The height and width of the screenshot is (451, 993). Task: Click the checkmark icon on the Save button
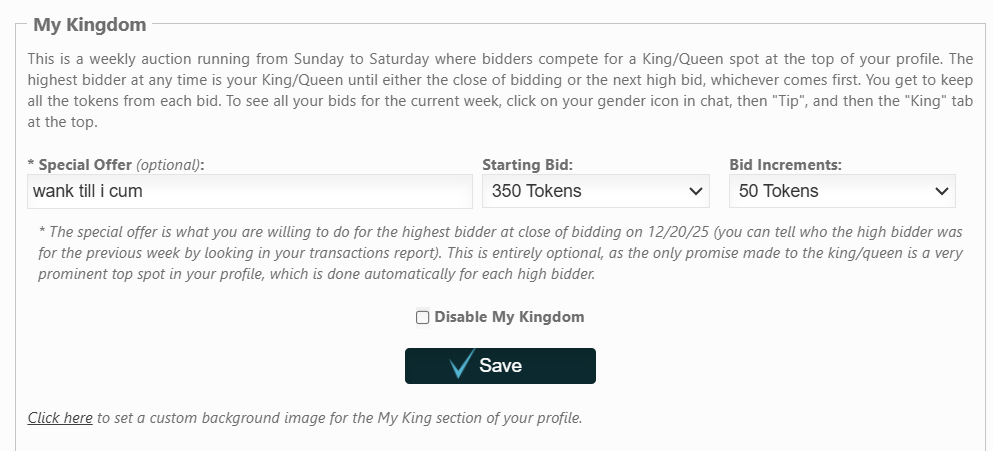(x=461, y=365)
